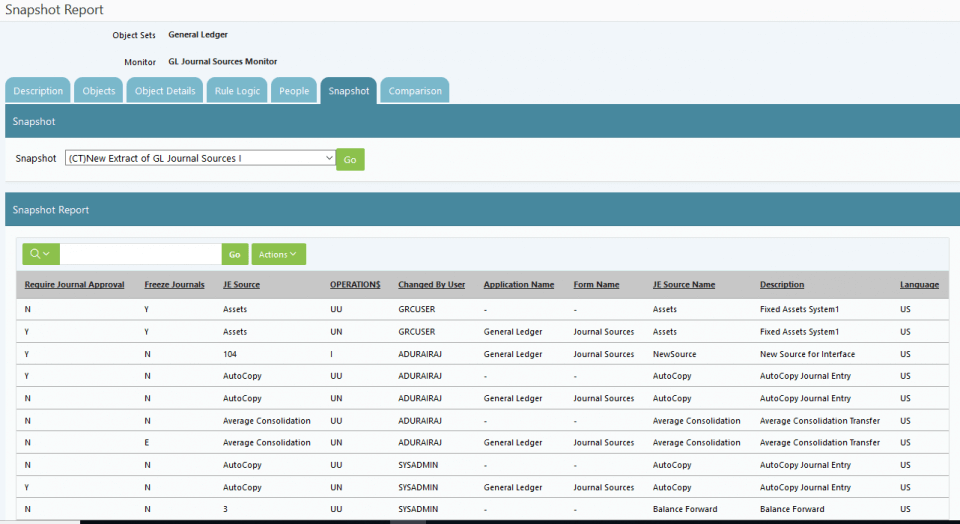The height and width of the screenshot is (524, 960).
Task: Click the OPERATION$ column header
Action: 355,285
